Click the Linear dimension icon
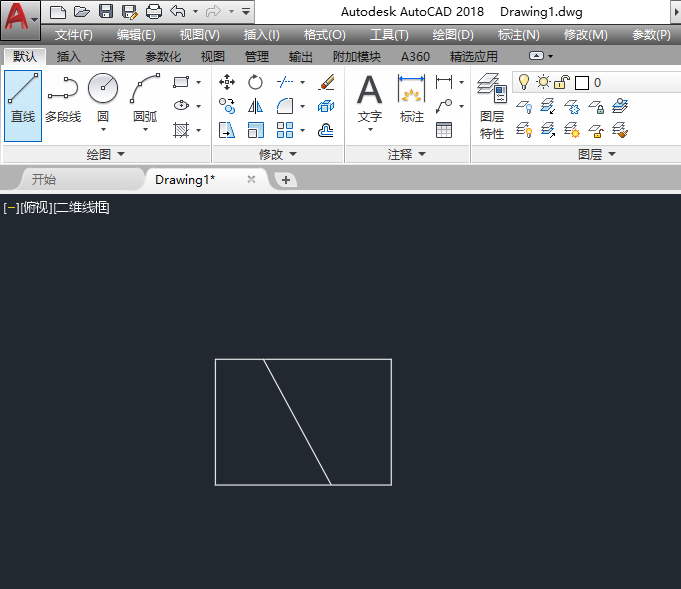Viewport: 681px width, 589px height. tap(444, 82)
